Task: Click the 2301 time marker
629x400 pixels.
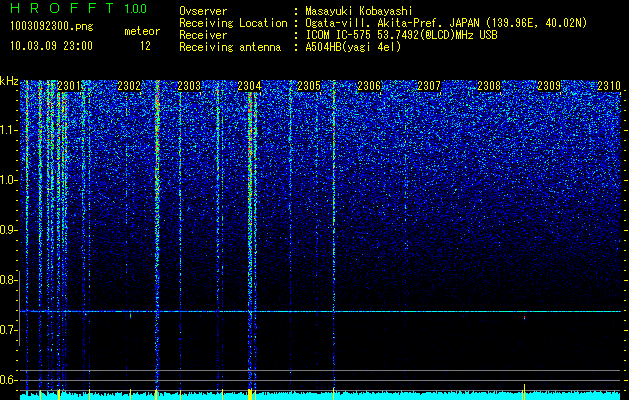Action: [x=69, y=86]
